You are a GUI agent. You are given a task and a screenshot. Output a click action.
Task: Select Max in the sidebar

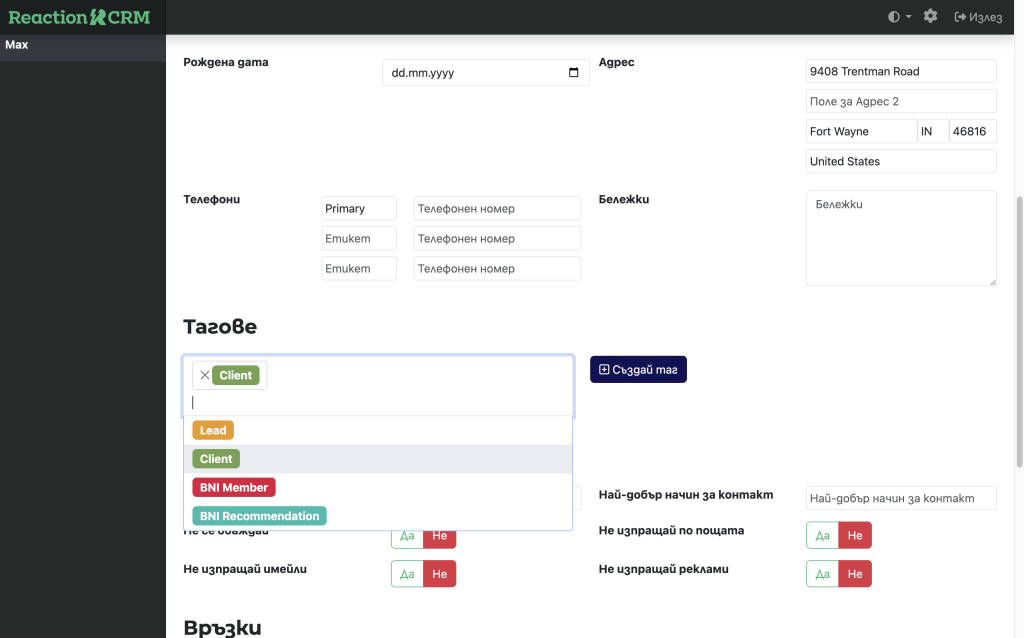pyautogui.click(x=17, y=45)
